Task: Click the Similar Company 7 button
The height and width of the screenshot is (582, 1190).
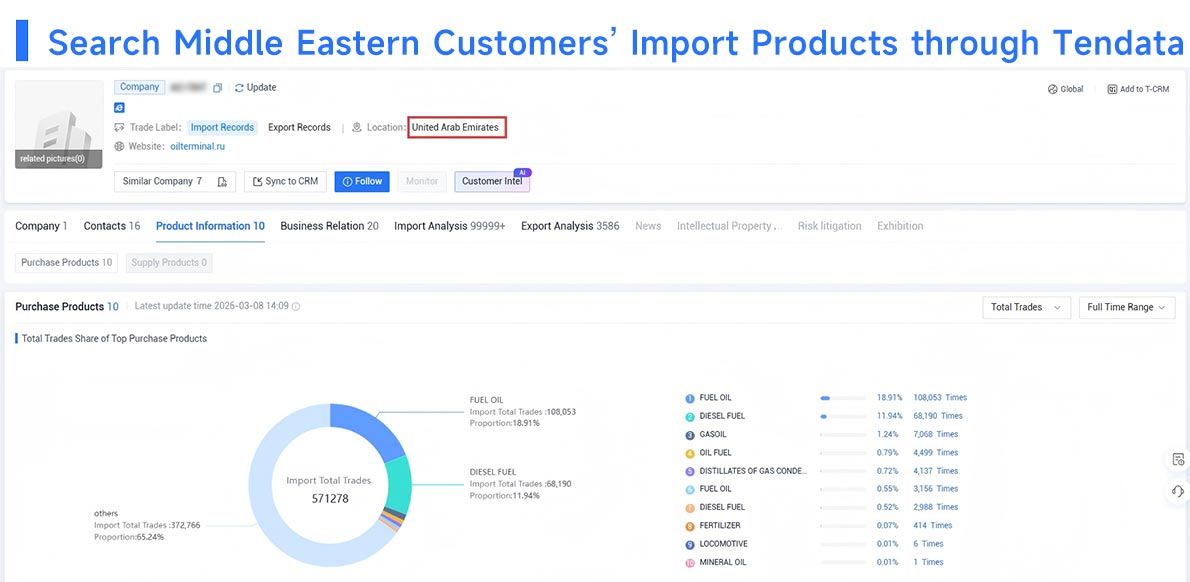Action: (175, 182)
